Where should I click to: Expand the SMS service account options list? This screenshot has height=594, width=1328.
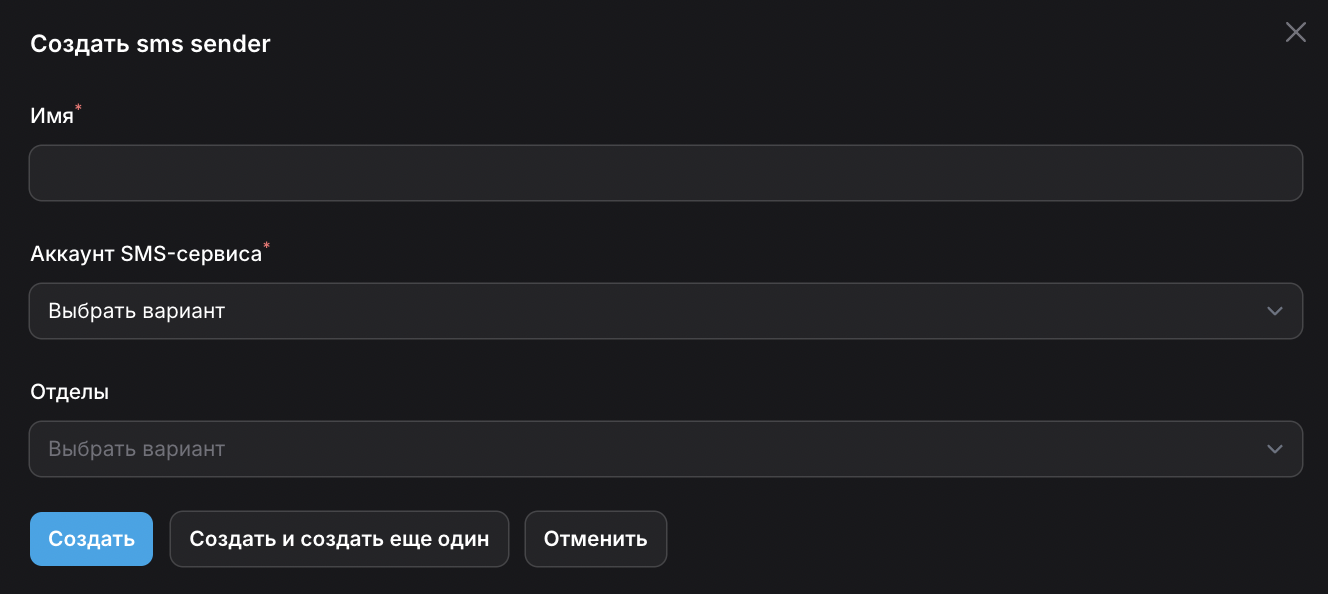click(665, 311)
